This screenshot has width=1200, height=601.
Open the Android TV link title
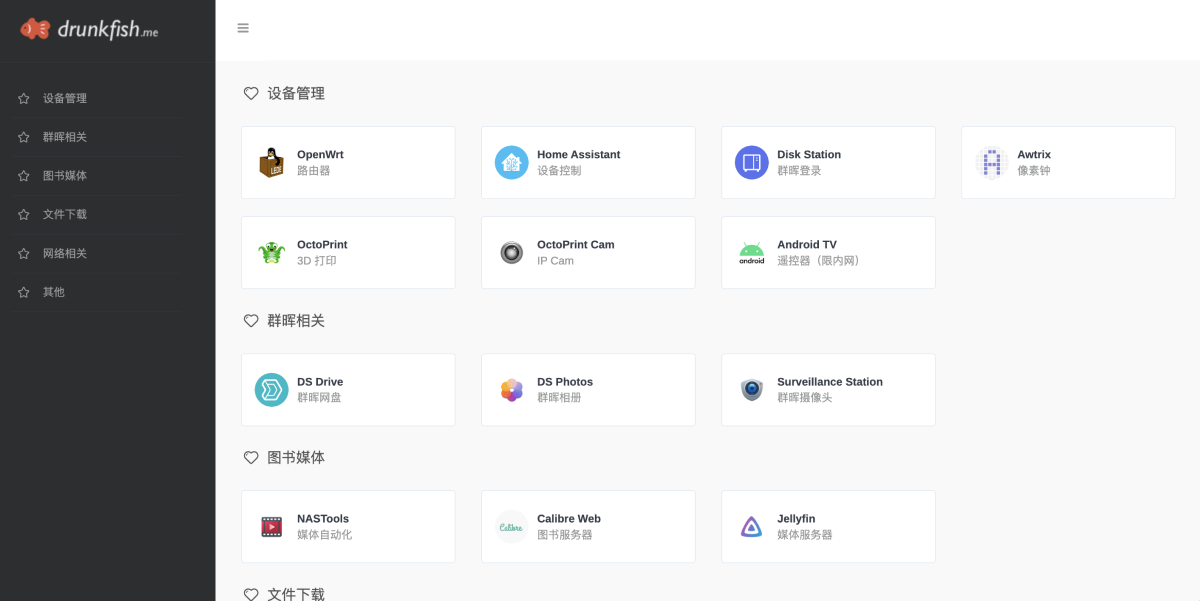807,244
